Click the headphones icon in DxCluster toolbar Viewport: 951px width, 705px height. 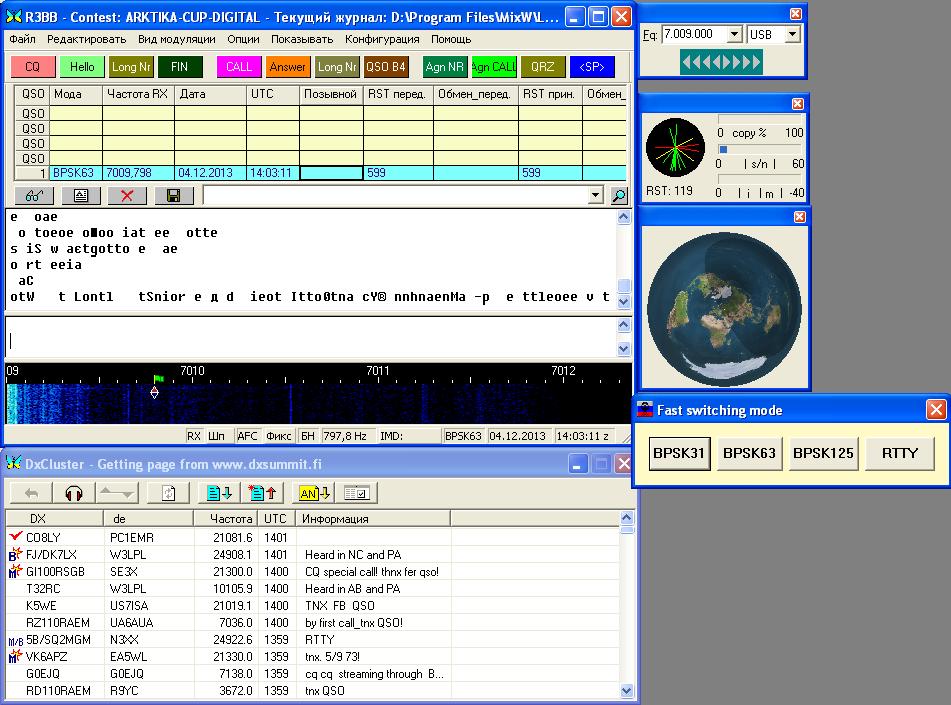(73, 493)
